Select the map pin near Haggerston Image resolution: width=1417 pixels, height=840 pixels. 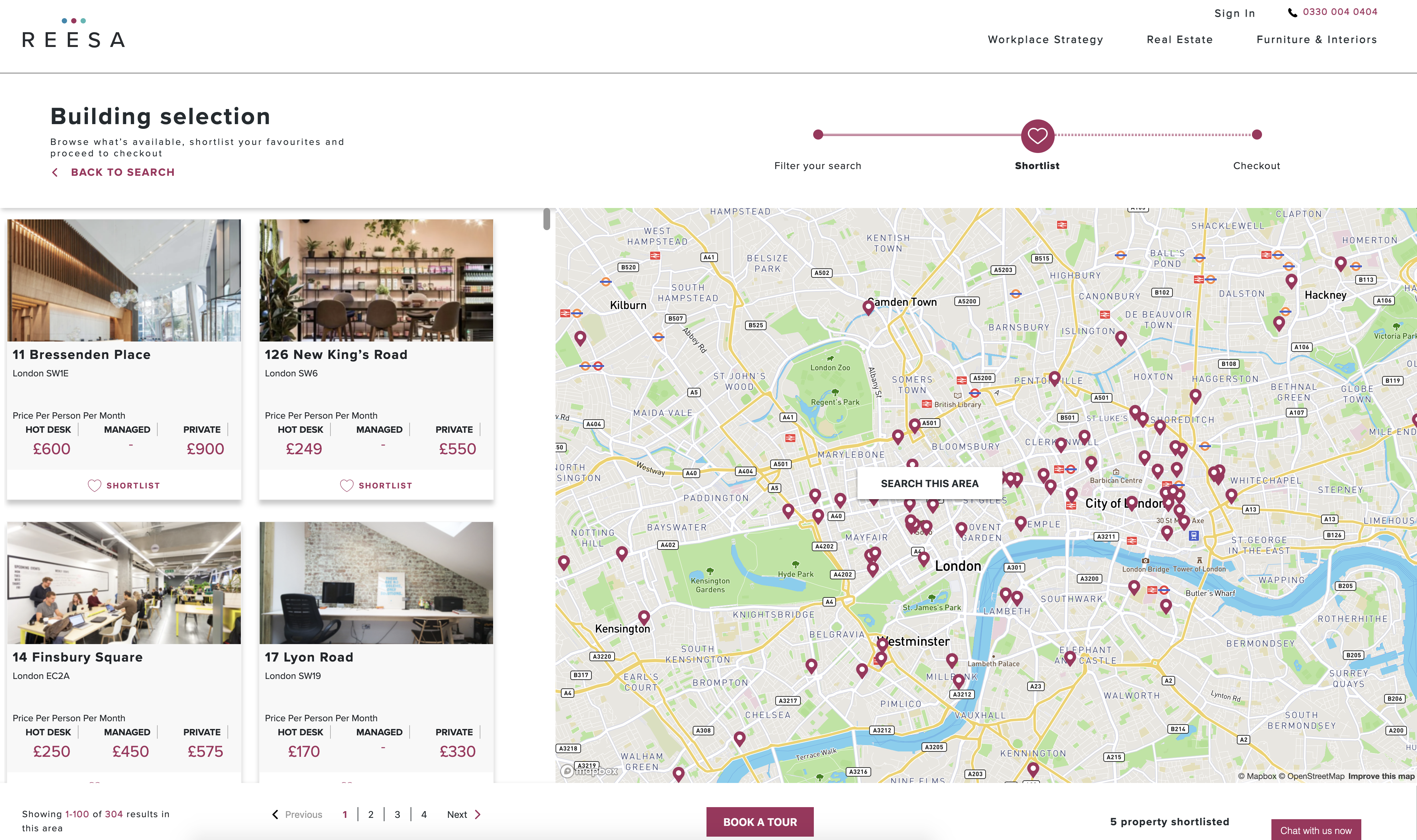[x=1195, y=396]
